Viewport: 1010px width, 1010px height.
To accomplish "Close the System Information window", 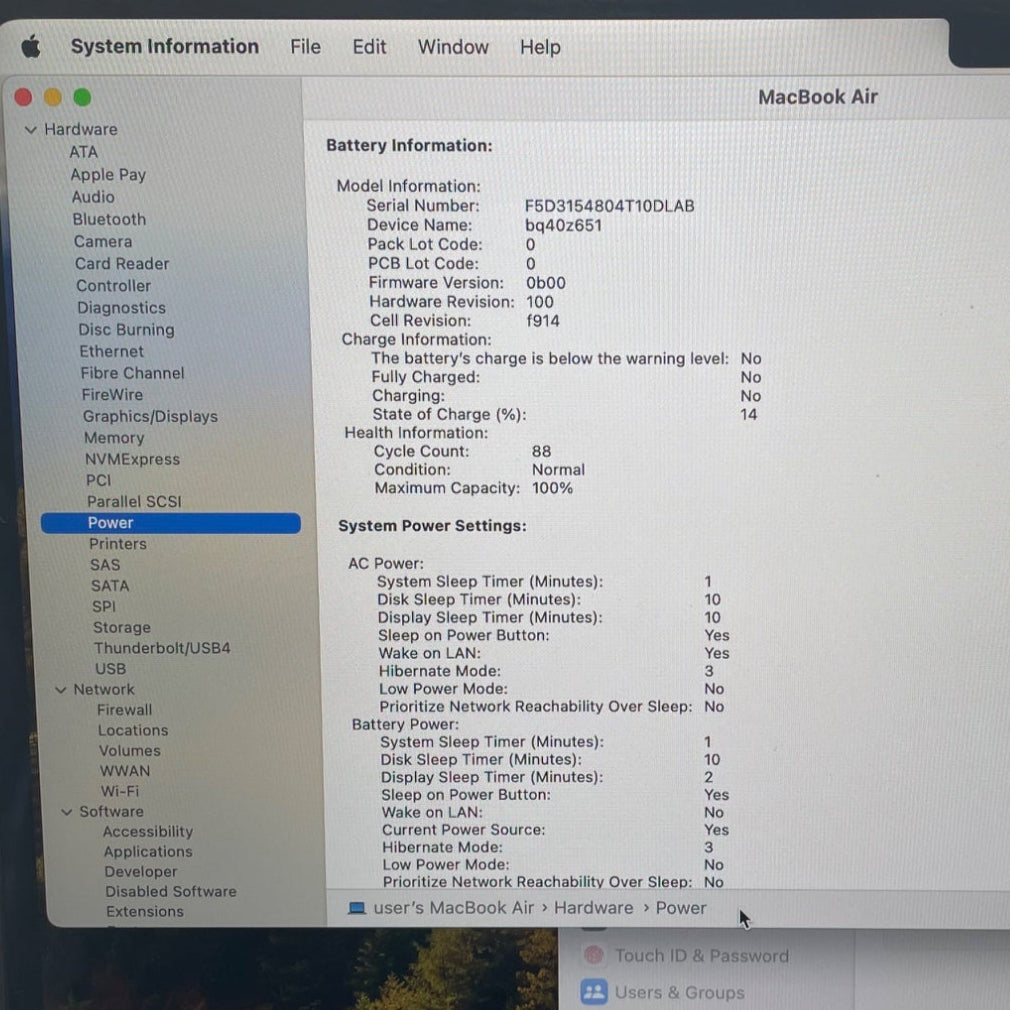I will 24,97.
